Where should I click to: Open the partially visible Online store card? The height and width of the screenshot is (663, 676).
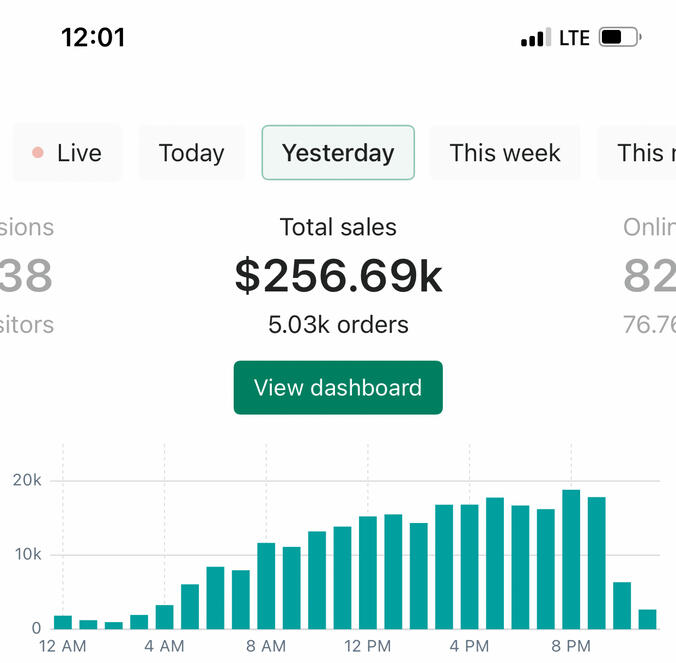[650, 276]
